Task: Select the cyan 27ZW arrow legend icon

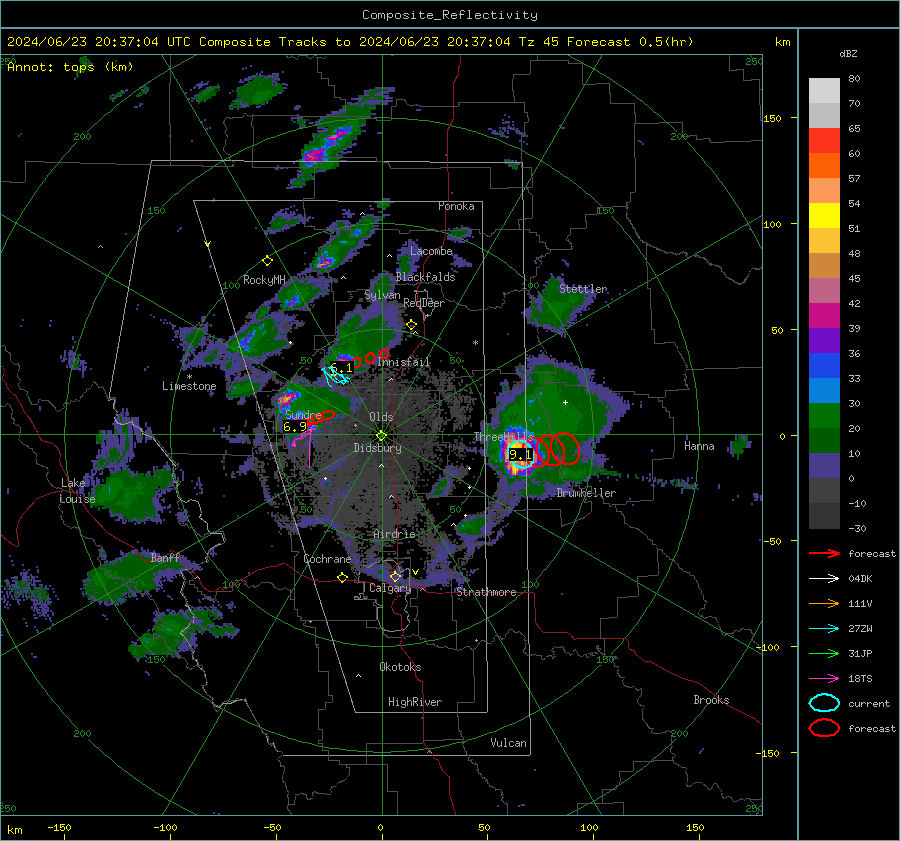Action: pyautogui.click(x=824, y=629)
